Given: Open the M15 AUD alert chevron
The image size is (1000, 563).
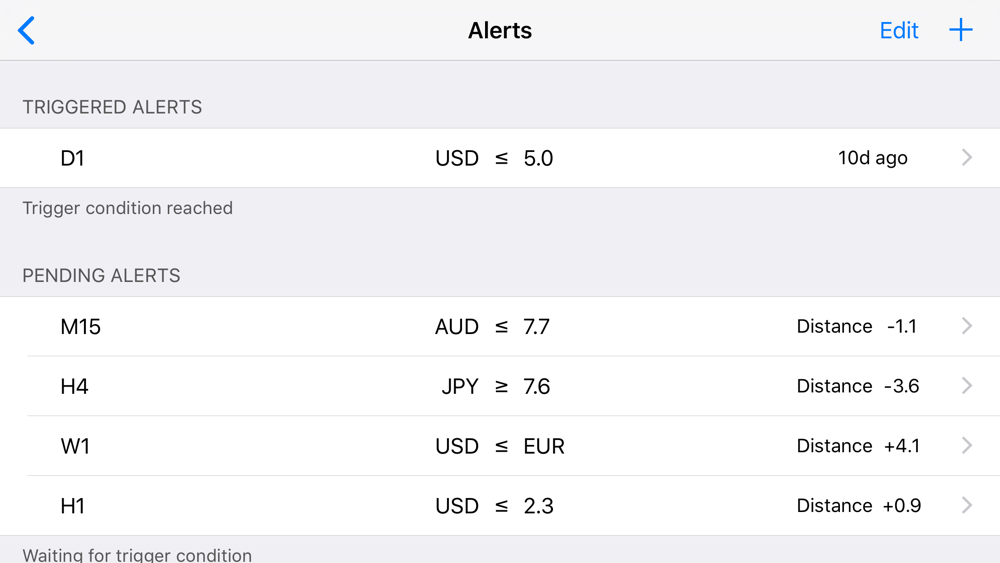Looking at the screenshot, I should 967,326.
